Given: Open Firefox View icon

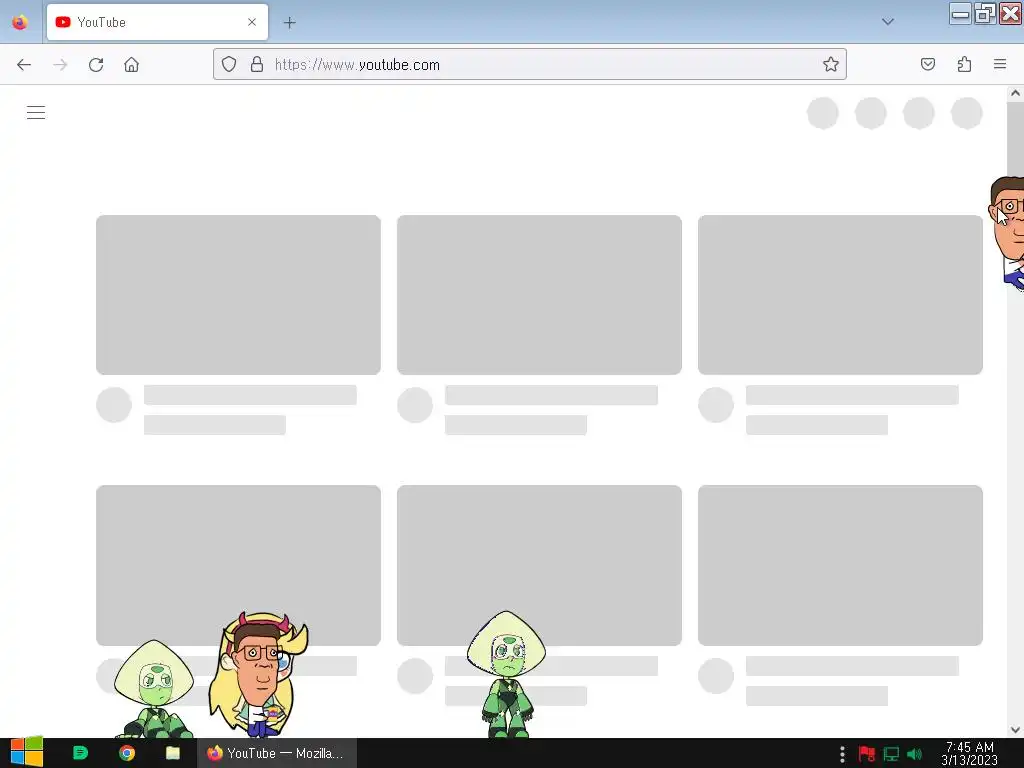Looking at the screenshot, I should coord(20,22).
